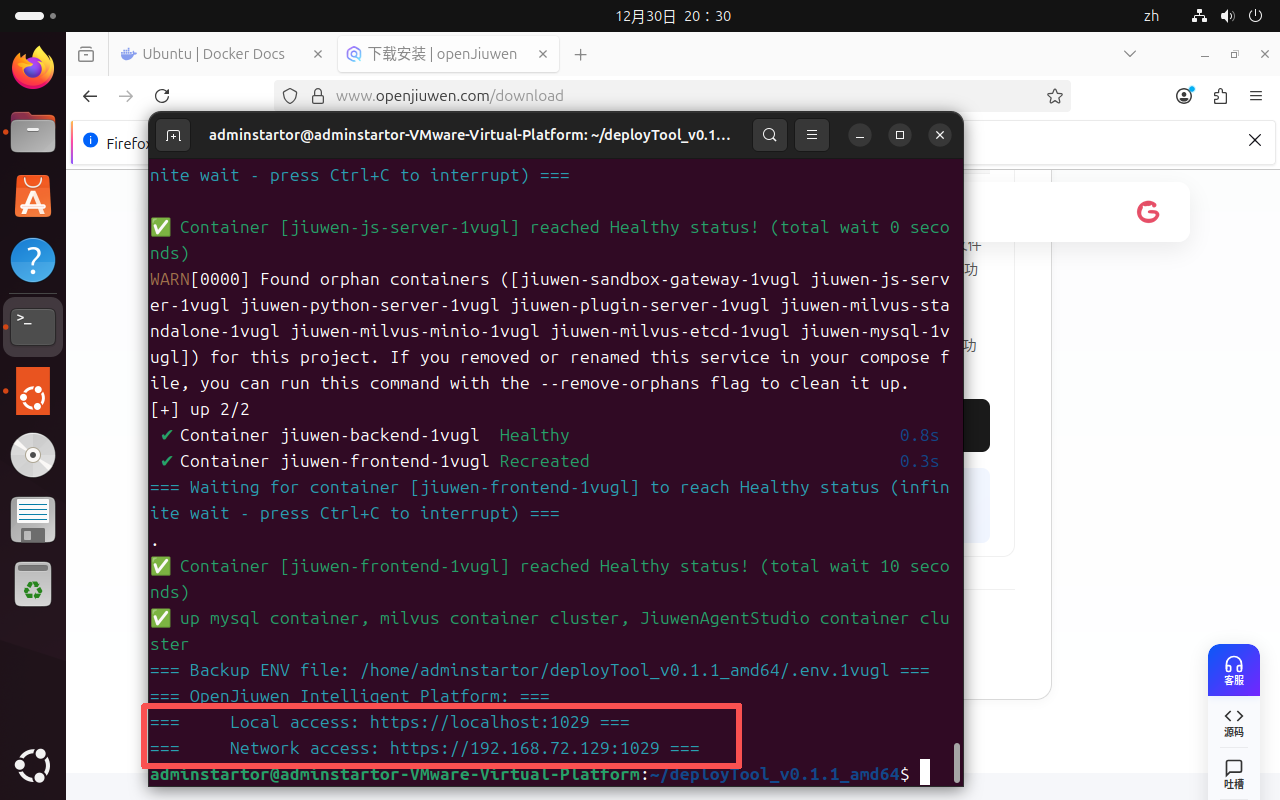Open the floppy save-disk dock icon
This screenshot has width=1280, height=800.
[x=33, y=520]
